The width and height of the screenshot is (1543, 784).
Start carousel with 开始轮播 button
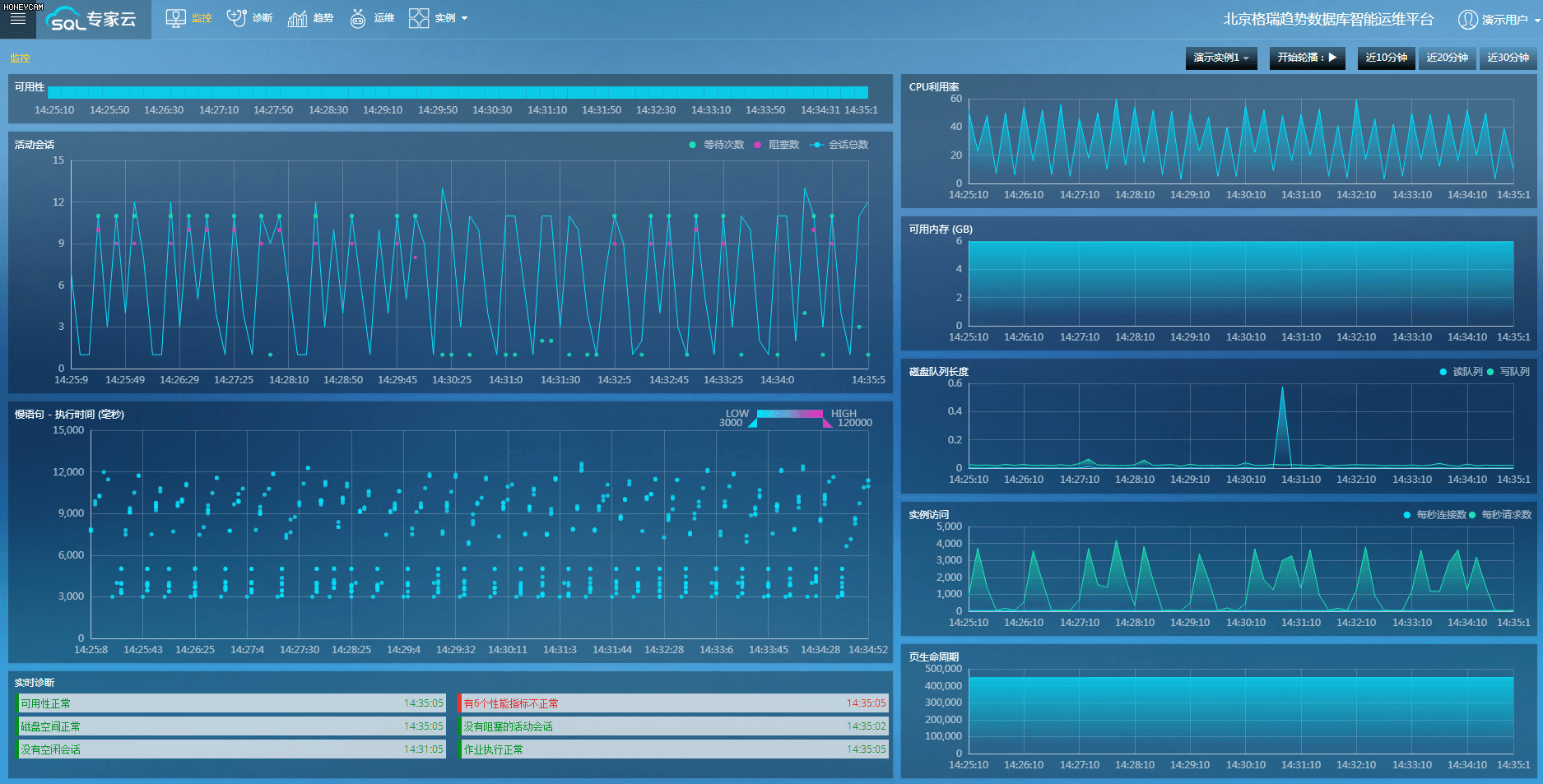pyautogui.click(x=1307, y=58)
